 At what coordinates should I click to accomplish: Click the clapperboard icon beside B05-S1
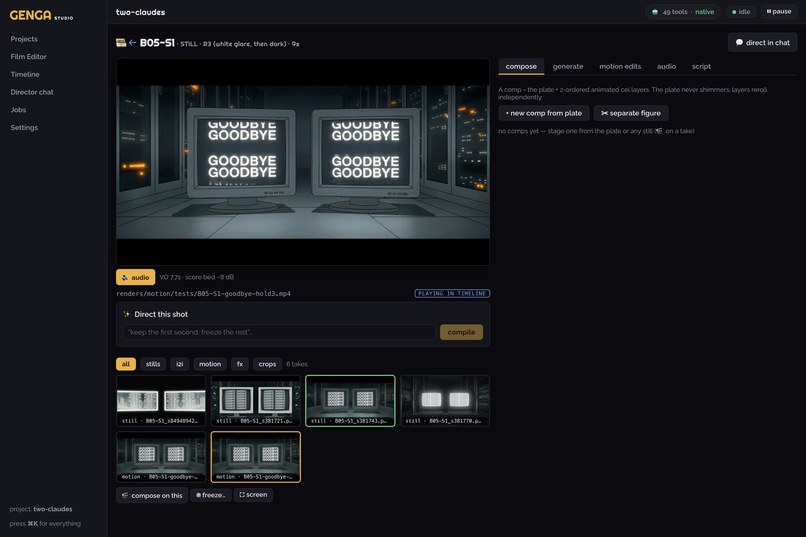[x=121, y=43]
